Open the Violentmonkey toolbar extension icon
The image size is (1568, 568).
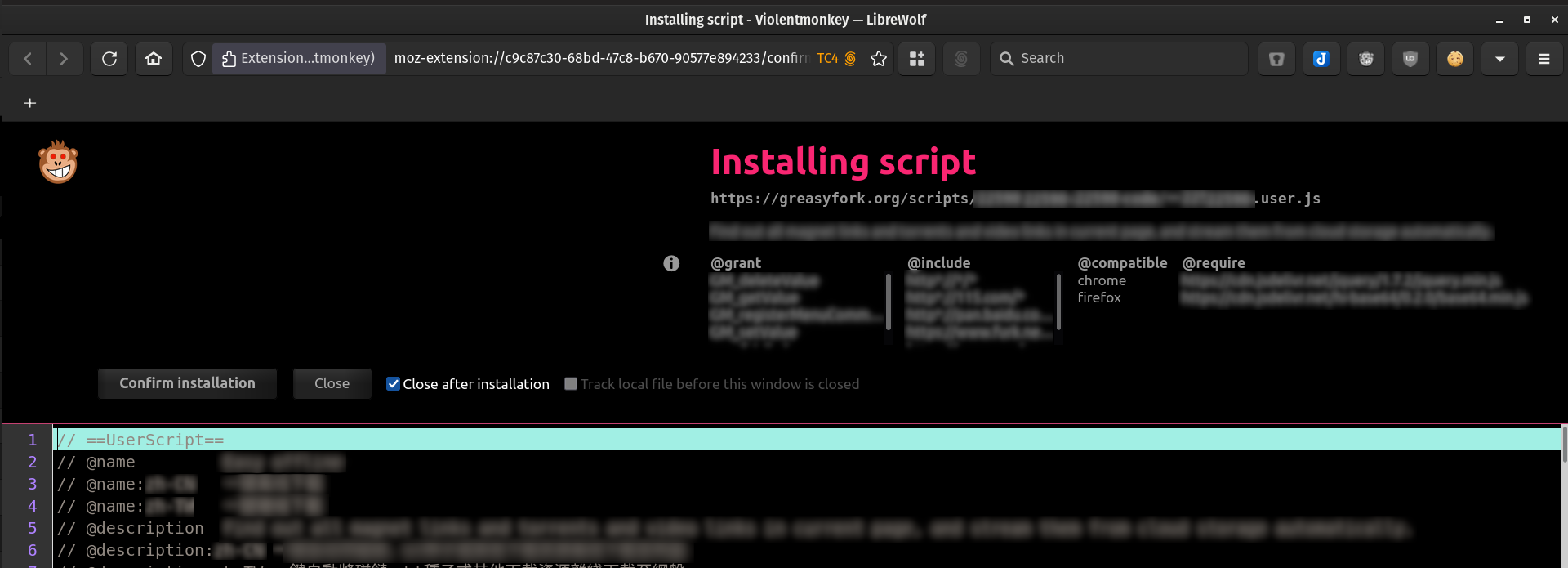tap(1365, 59)
